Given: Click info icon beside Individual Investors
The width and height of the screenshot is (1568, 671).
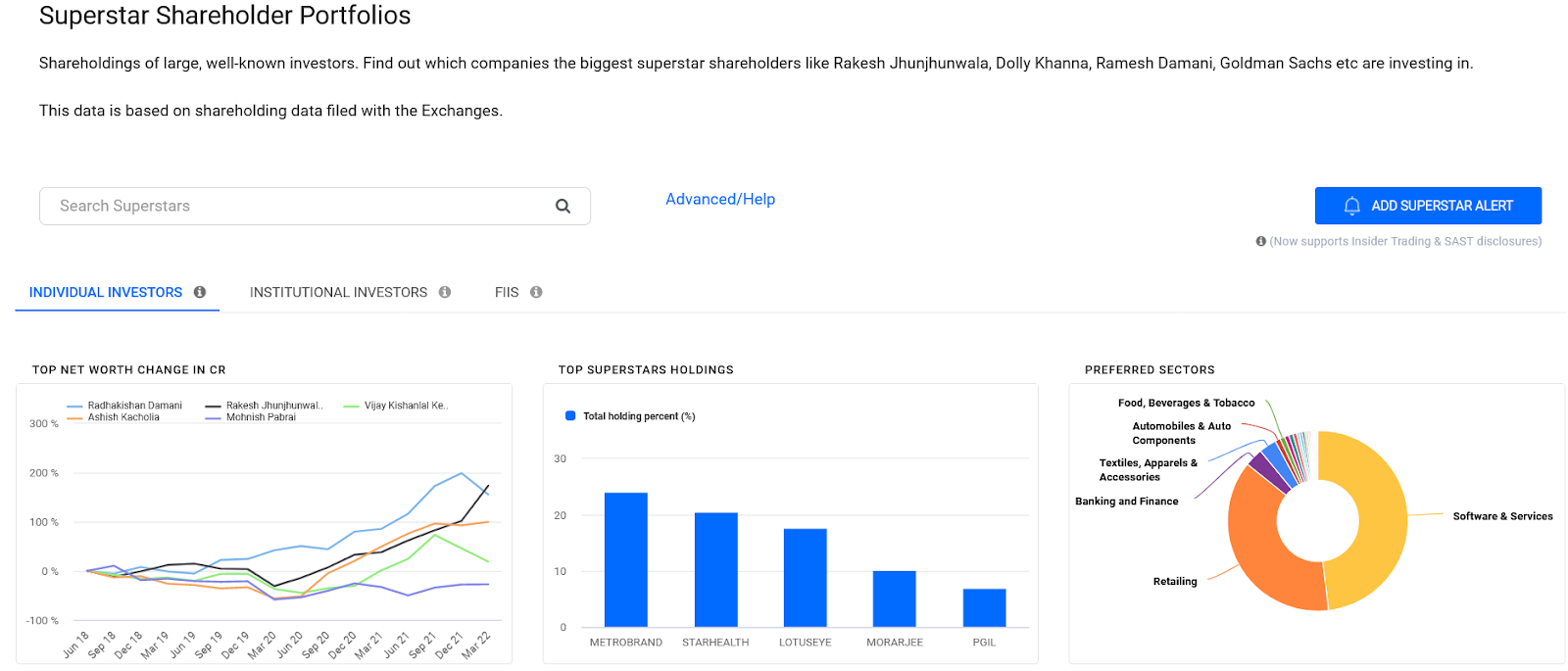Looking at the screenshot, I should 200,292.
